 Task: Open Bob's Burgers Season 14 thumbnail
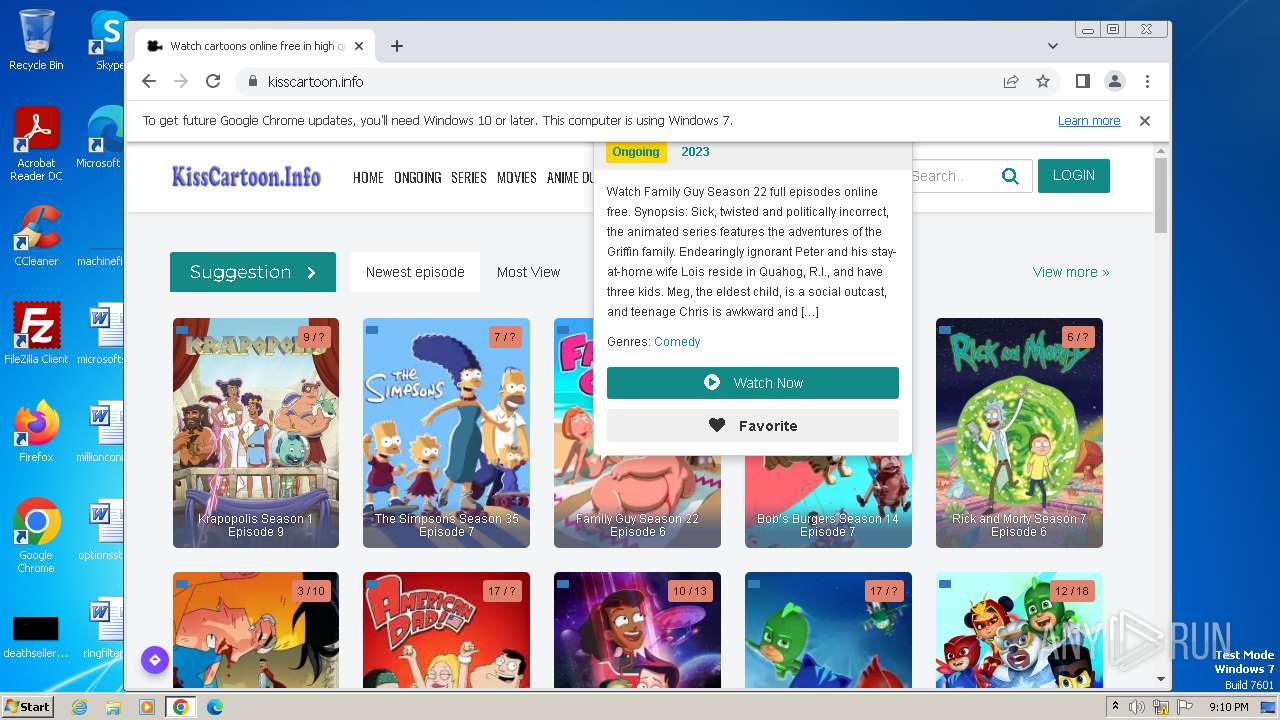click(828, 502)
